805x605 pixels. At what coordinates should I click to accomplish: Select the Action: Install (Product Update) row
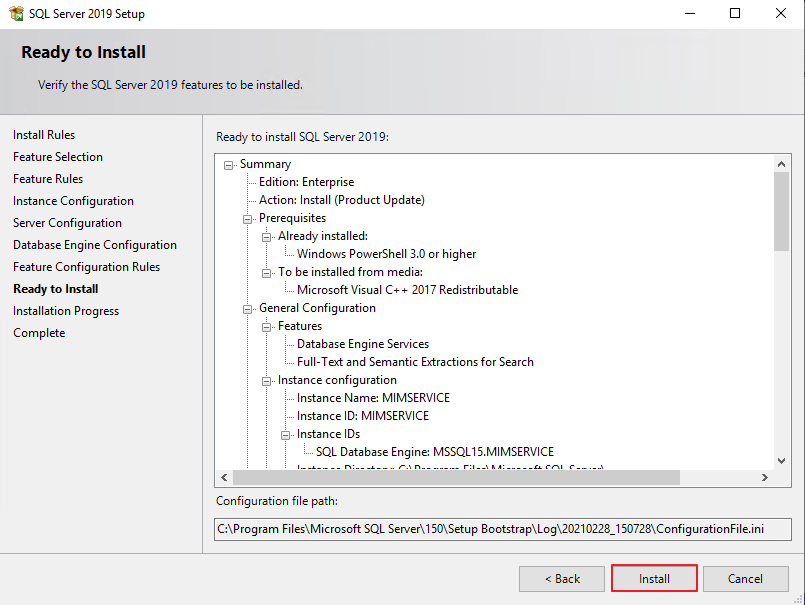coord(342,200)
